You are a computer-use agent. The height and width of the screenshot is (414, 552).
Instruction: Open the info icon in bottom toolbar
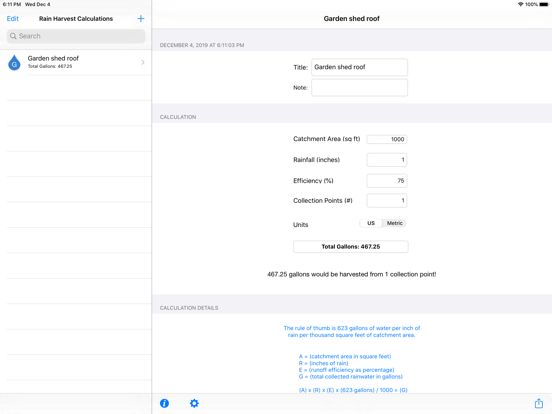point(164,403)
